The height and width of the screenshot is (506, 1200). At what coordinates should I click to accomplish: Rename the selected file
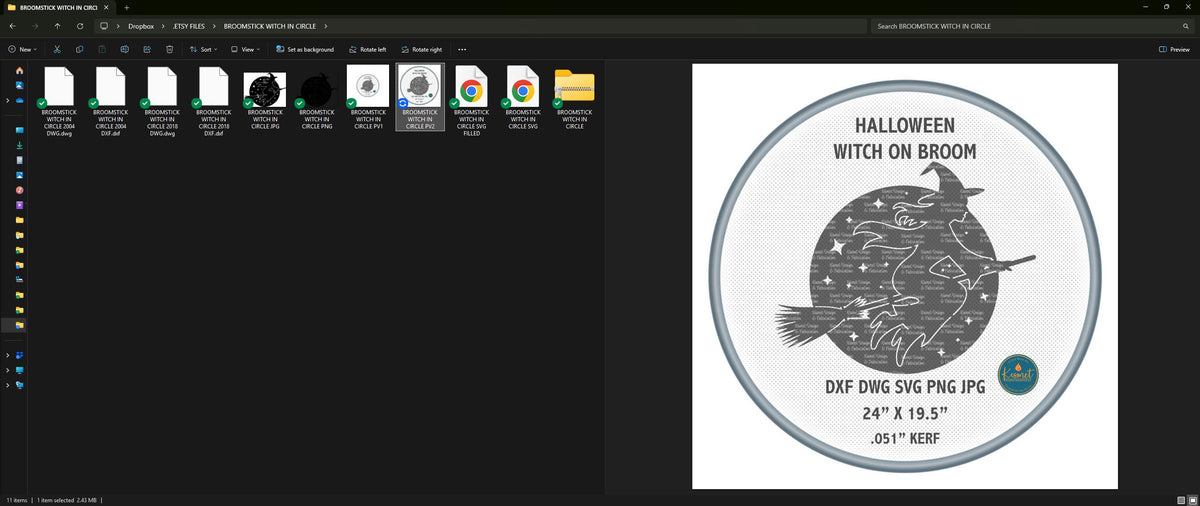(125, 49)
